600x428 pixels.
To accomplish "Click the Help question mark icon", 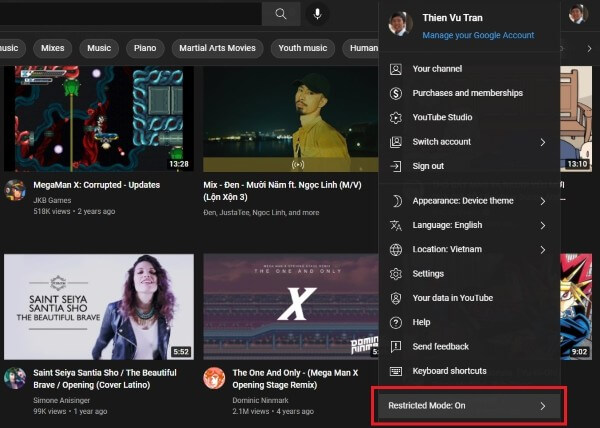I will [x=395, y=322].
